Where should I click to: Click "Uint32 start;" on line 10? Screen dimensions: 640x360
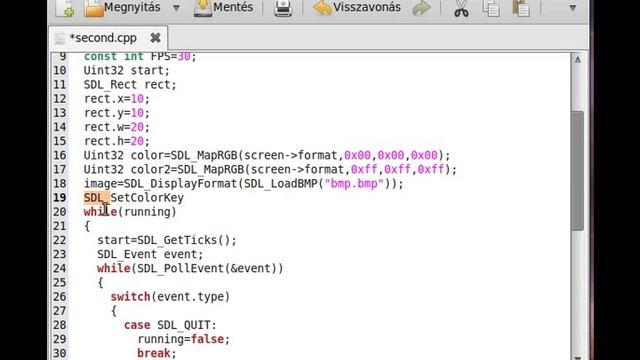(x=127, y=70)
